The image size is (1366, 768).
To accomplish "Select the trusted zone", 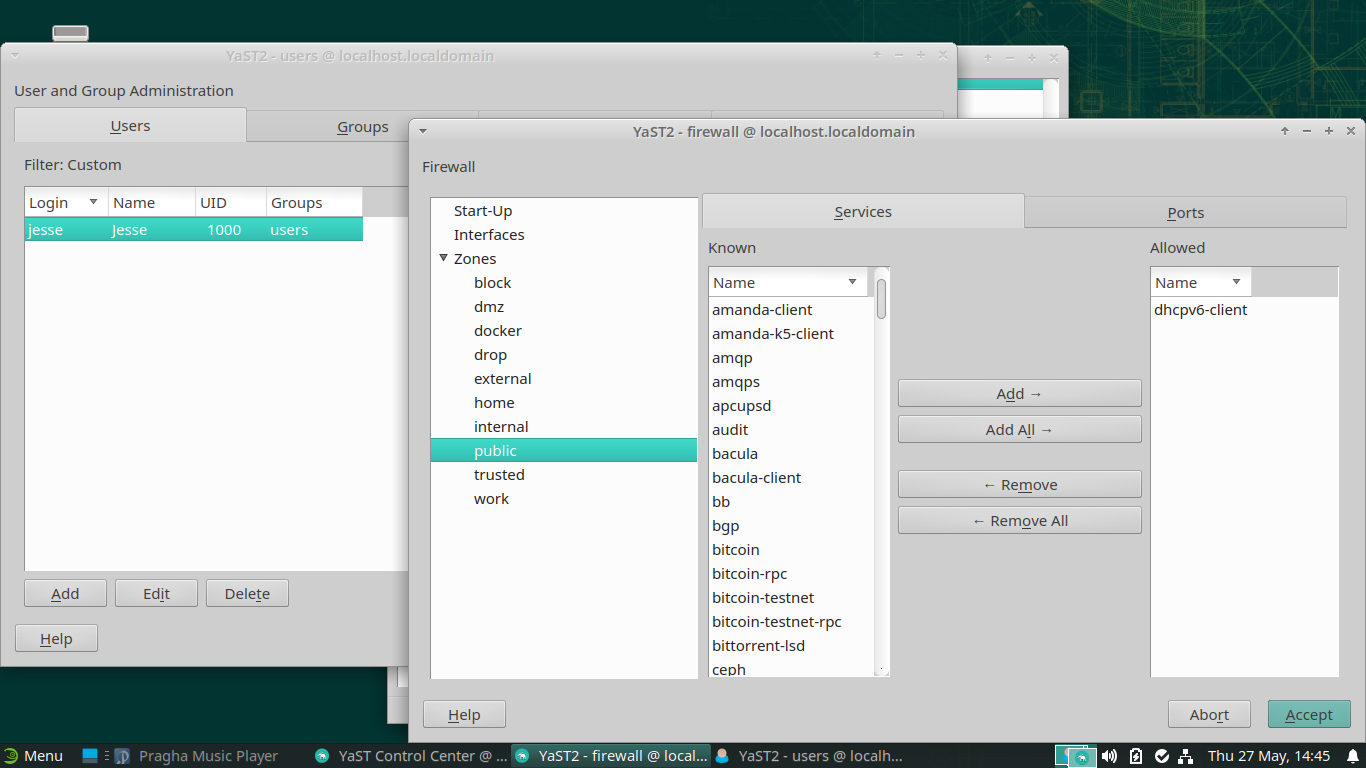I will coord(499,474).
